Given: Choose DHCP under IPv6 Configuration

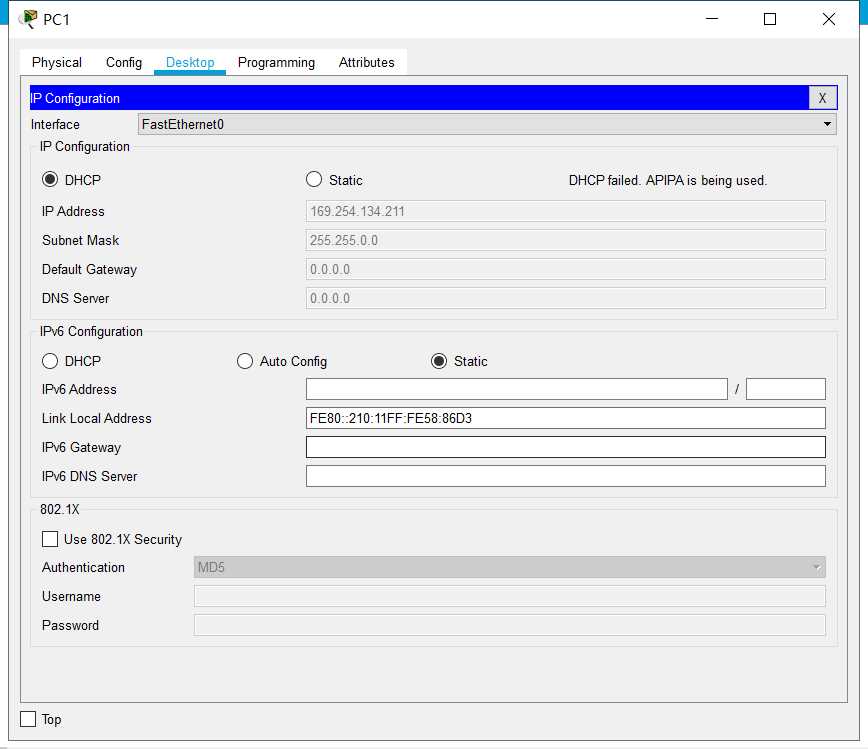Looking at the screenshot, I should pyautogui.click(x=50, y=361).
